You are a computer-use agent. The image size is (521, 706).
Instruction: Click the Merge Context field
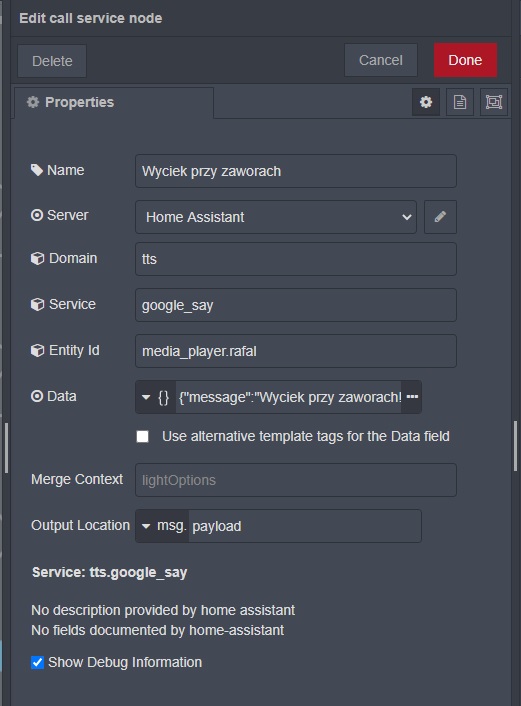(x=296, y=480)
